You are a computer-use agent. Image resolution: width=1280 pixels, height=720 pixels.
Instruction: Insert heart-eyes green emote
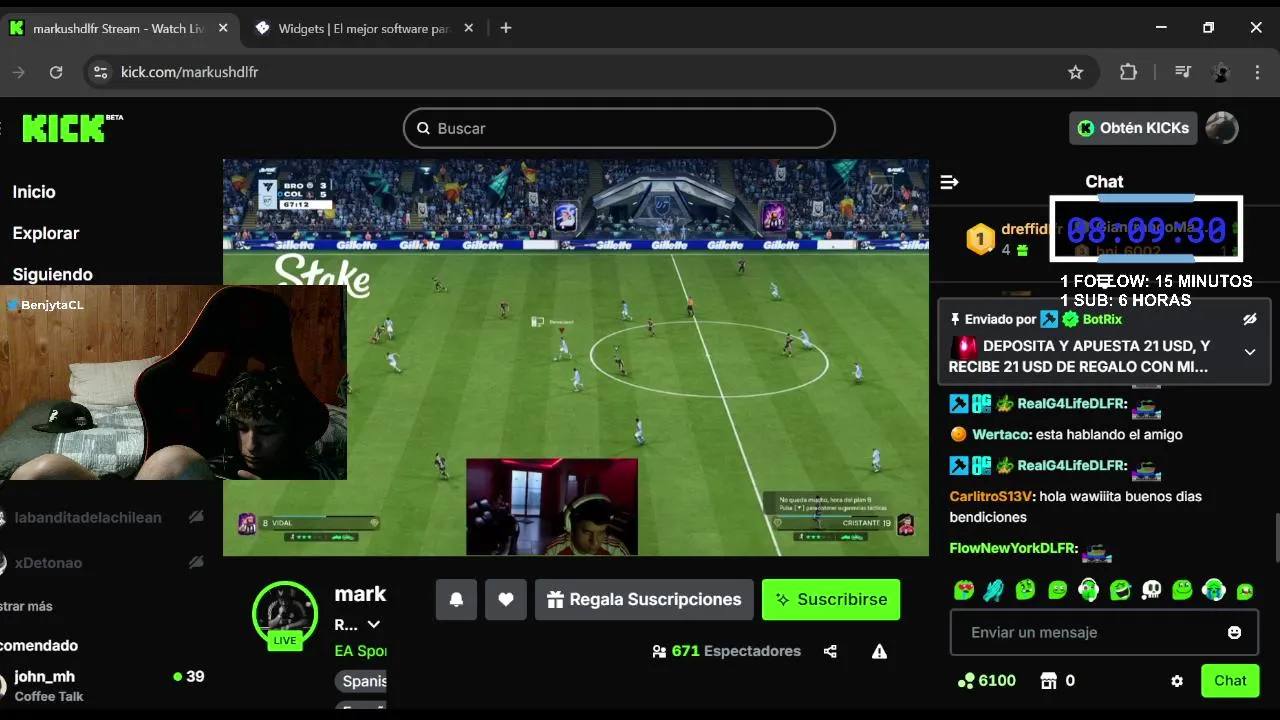[x=963, y=590]
